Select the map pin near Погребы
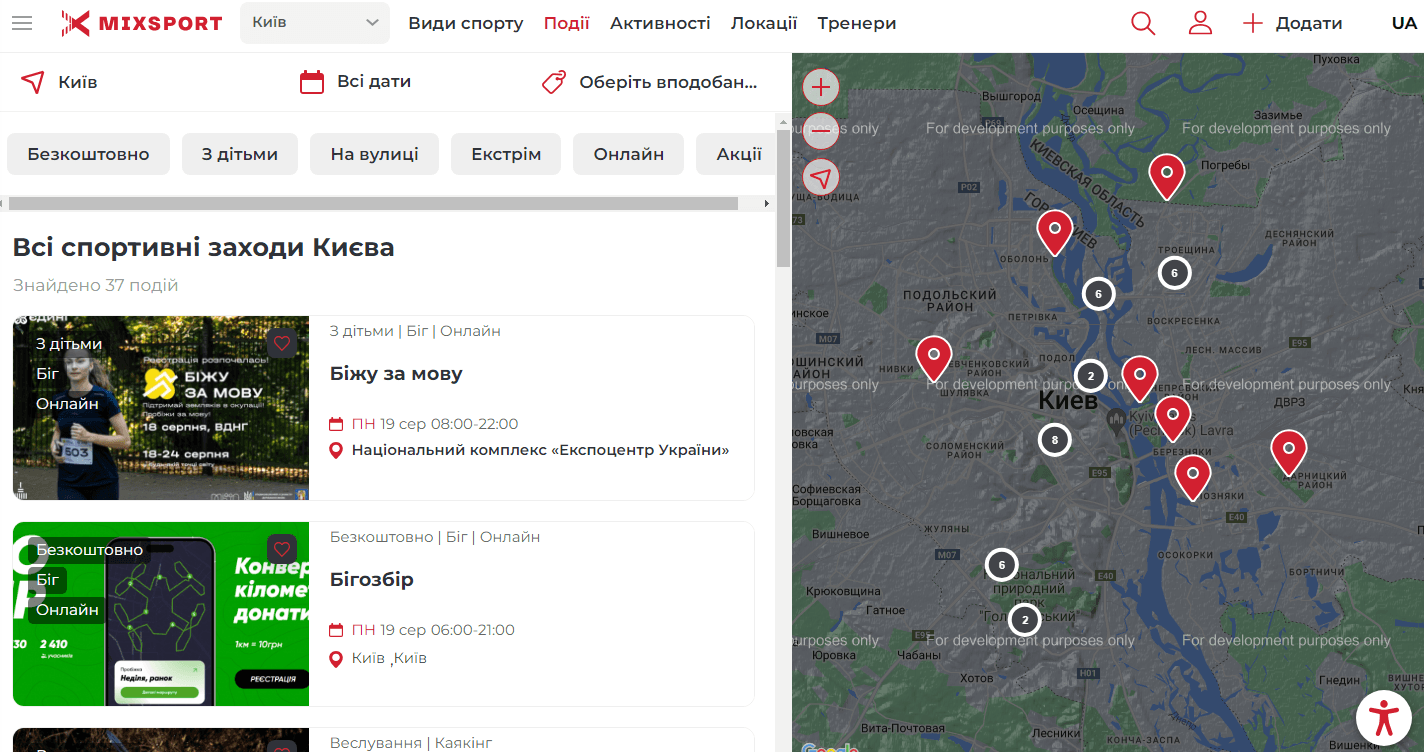 click(1166, 177)
